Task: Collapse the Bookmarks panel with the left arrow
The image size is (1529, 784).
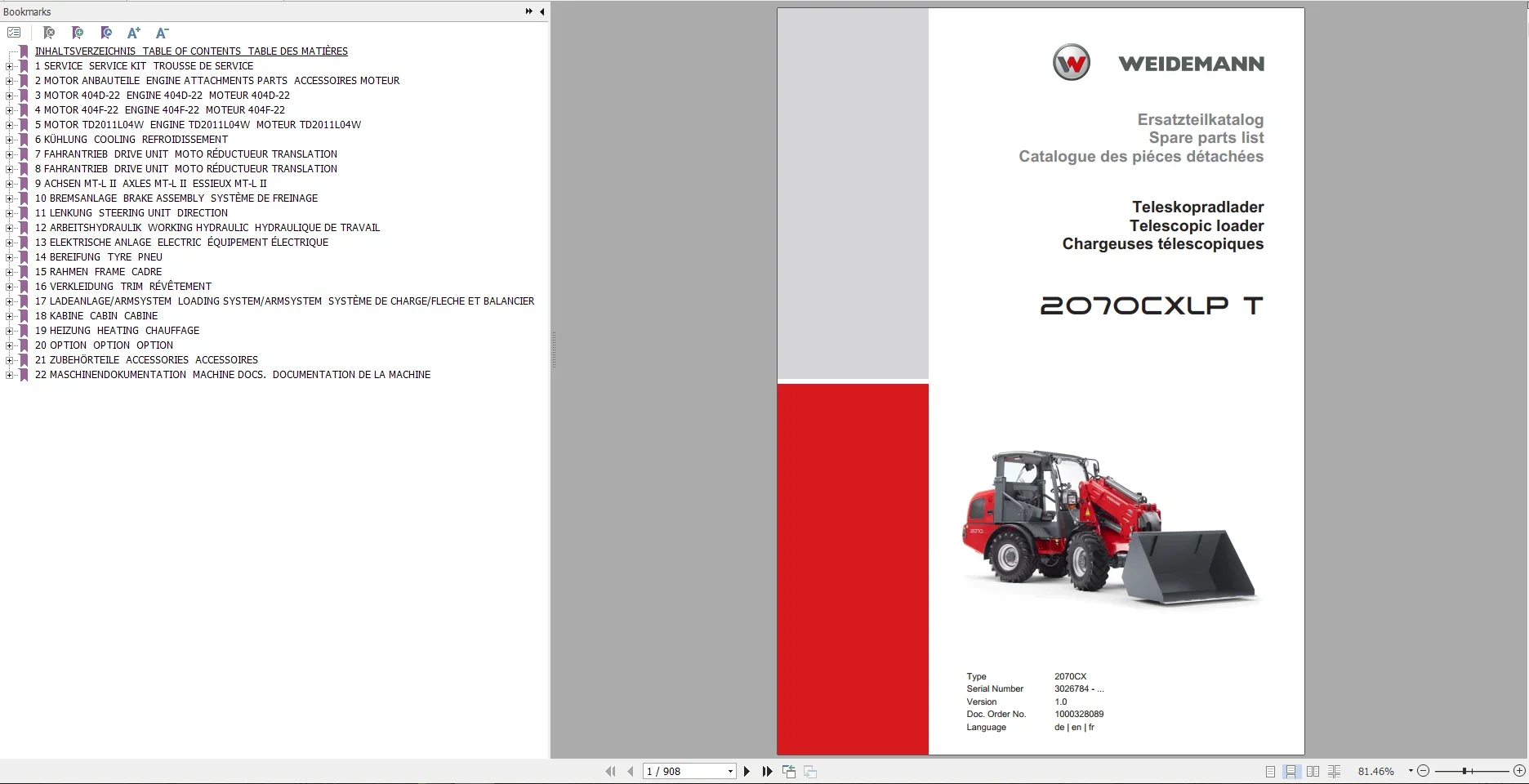Action: [x=542, y=11]
